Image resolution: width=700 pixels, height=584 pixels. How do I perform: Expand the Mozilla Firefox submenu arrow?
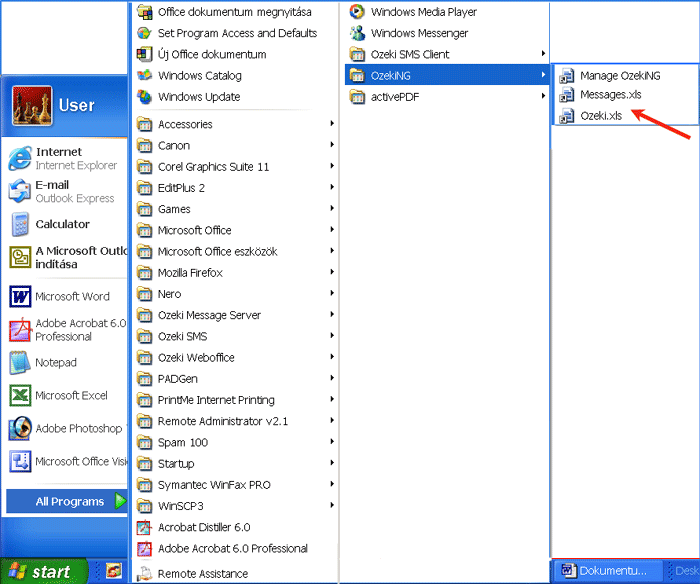332,272
